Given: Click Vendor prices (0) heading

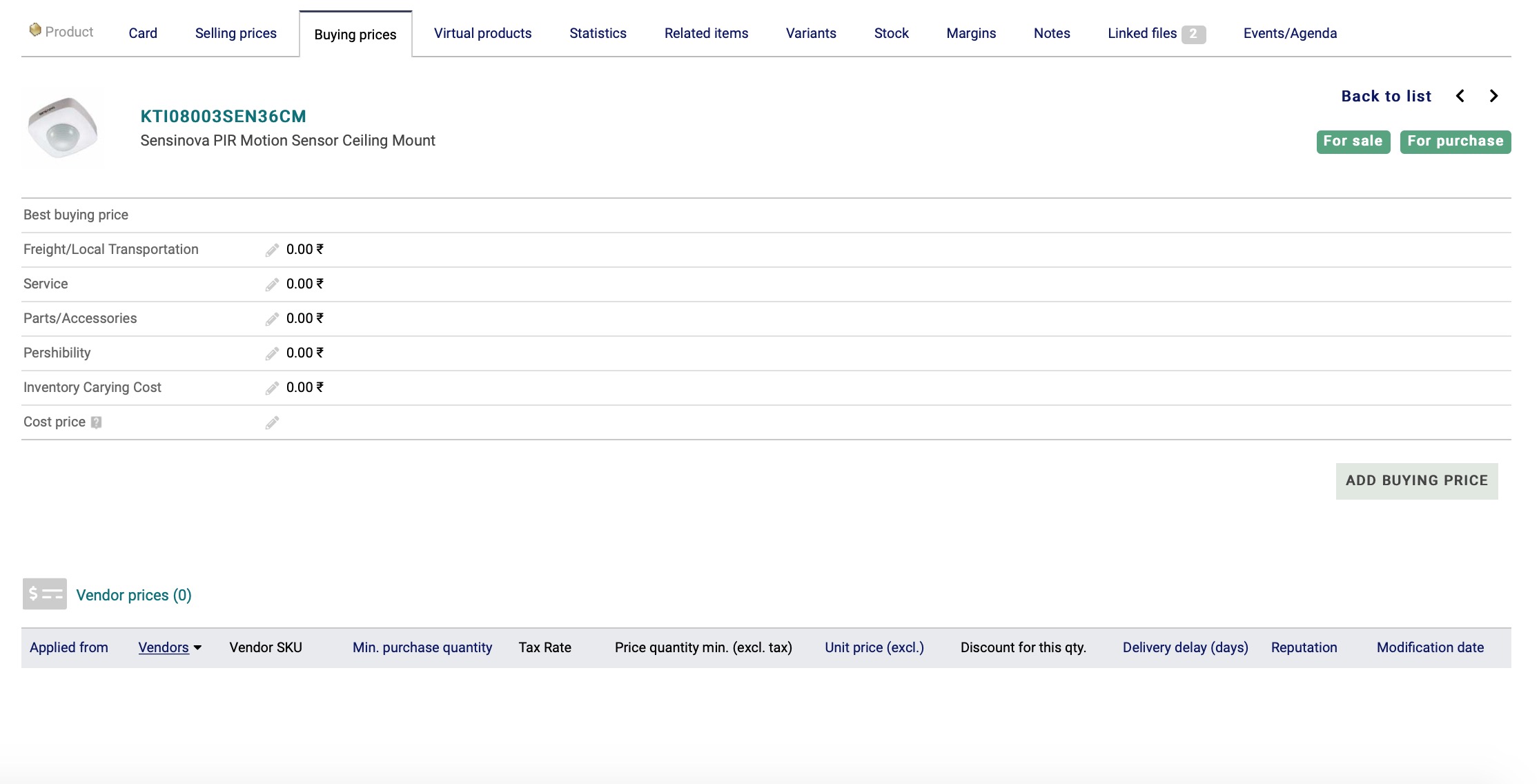Looking at the screenshot, I should [x=134, y=595].
